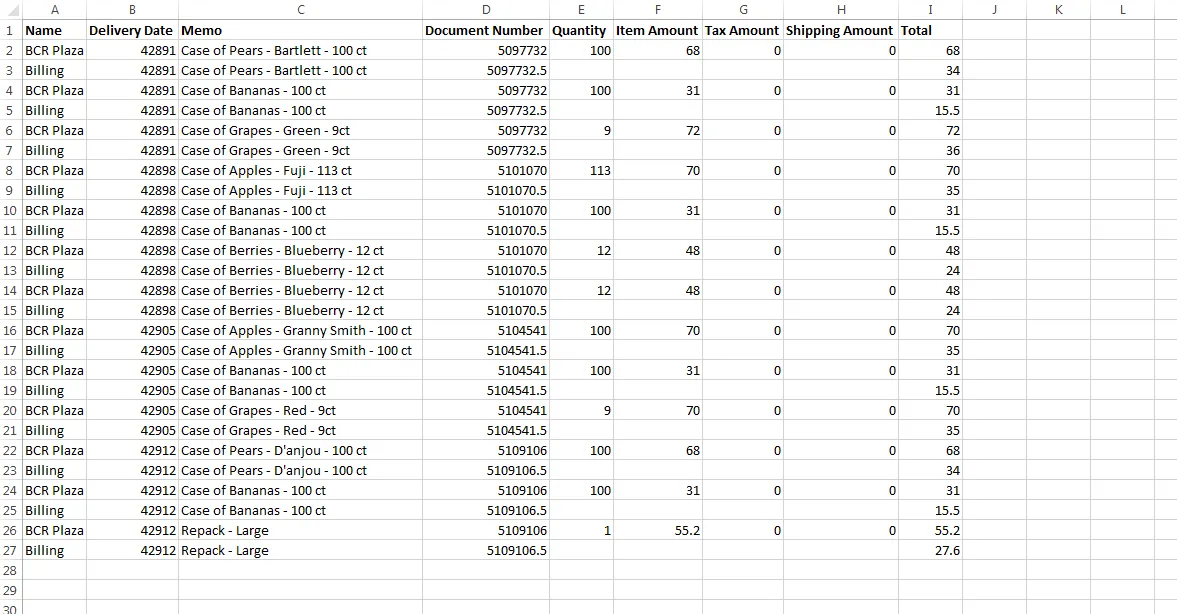The height and width of the screenshot is (614, 1177).
Task: Select row 27 header number
Action: pos(10,550)
